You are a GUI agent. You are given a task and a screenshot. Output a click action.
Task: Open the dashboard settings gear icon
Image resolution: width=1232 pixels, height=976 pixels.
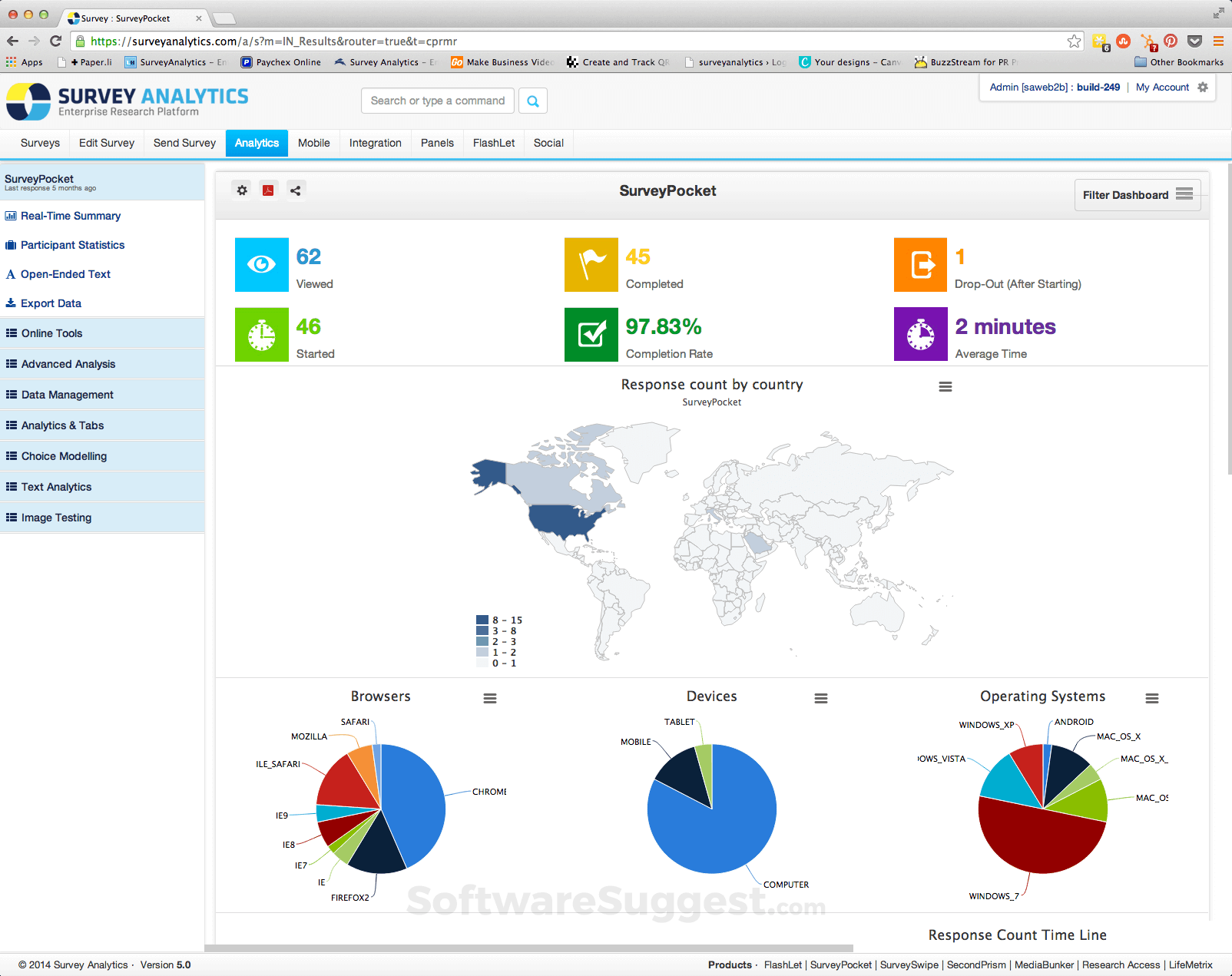pos(241,190)
